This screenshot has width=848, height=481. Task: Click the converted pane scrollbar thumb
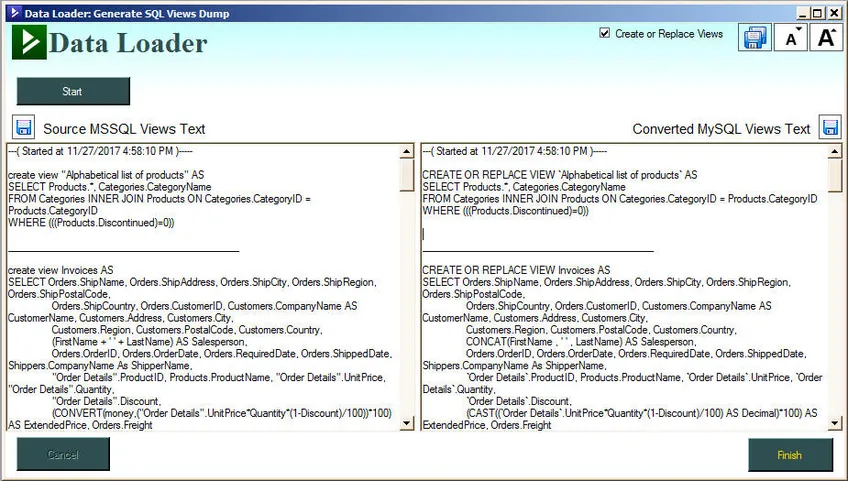[x=834, y=175]
